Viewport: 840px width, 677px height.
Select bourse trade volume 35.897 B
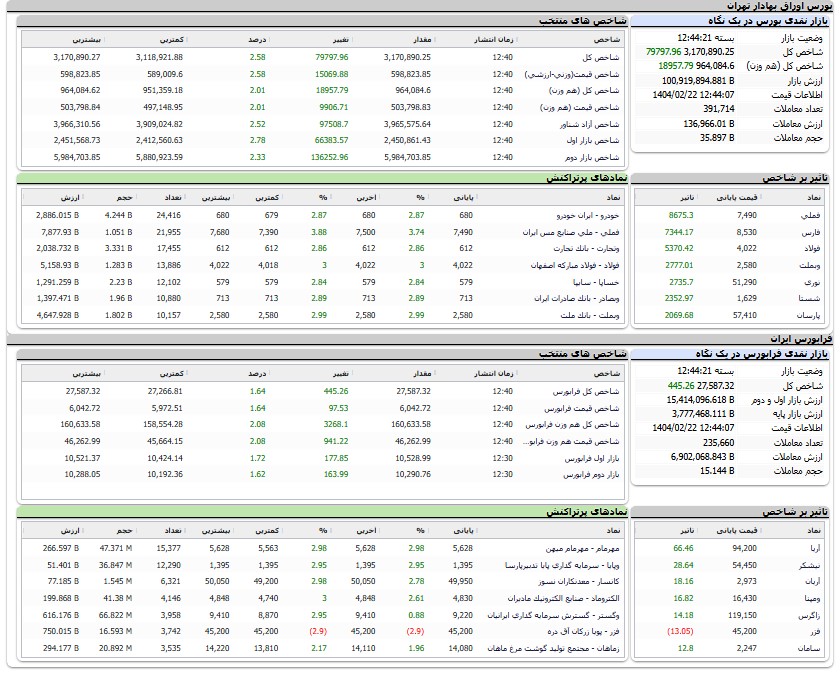coord(717,138)
